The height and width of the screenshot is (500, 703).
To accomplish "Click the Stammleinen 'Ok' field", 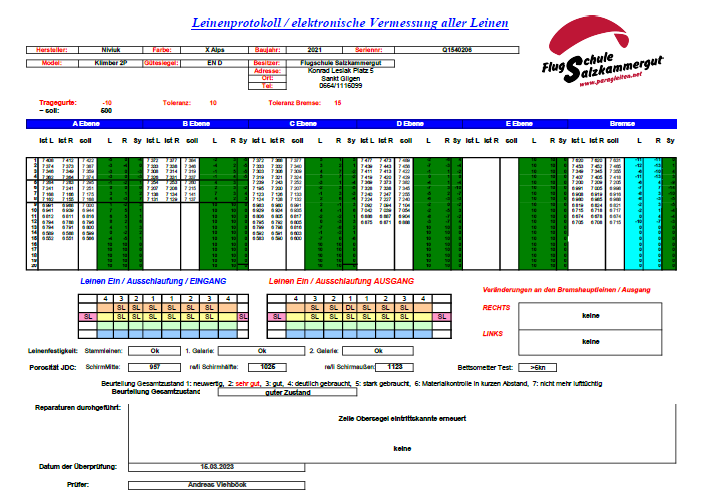I will [155, 351].
